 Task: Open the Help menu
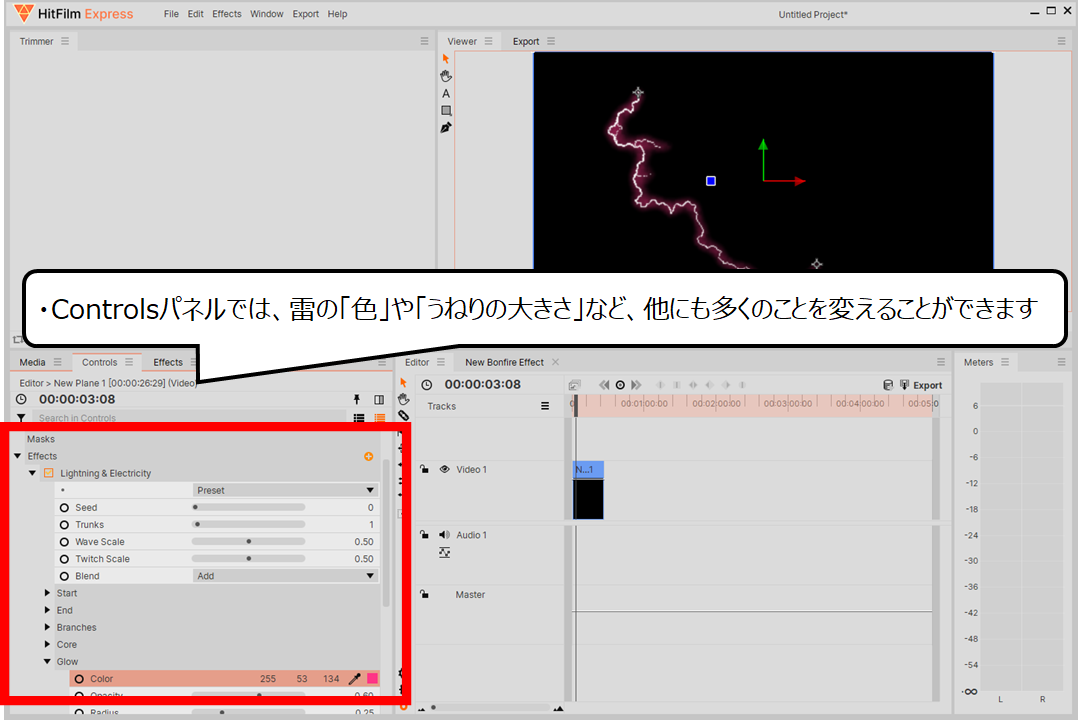pyautogui.click(x=337, y=14)
